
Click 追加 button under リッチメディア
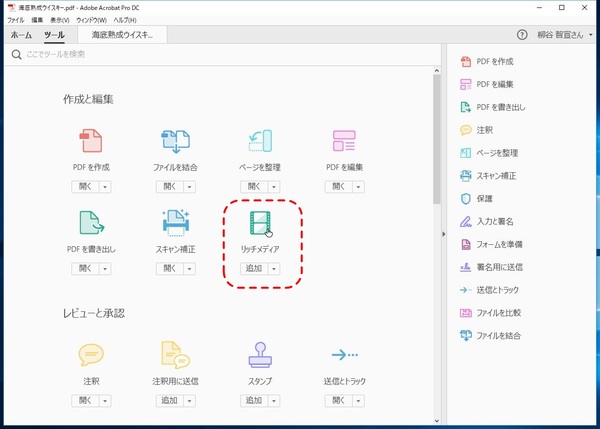click(254, 269)
